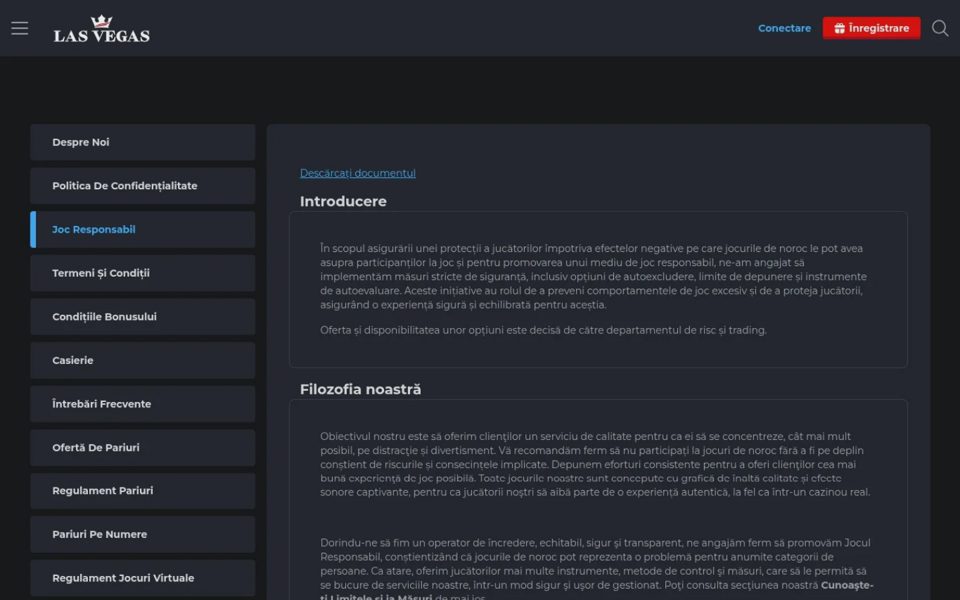Click the Filozofia noastră heading
This screenshot has width=960, height=600.
(x=360, y=389)
